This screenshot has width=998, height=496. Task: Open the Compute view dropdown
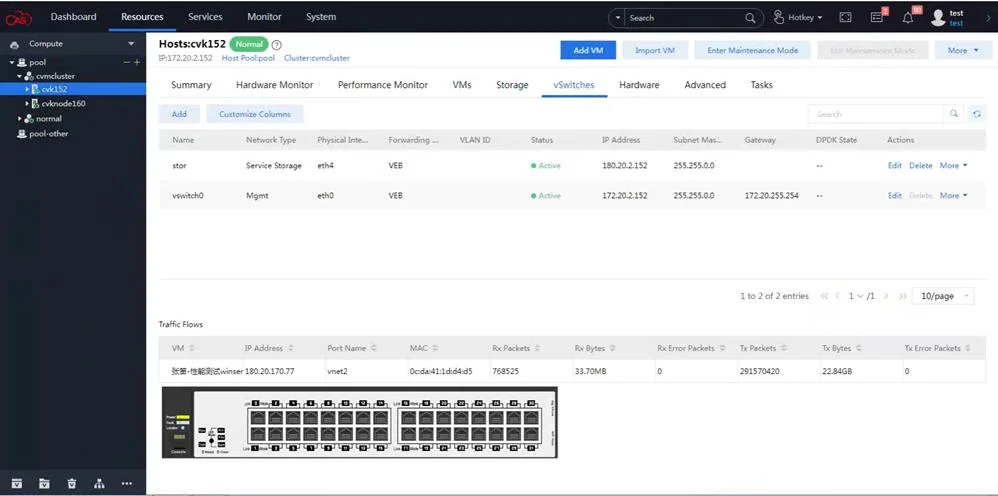click(x=131, y=44)
